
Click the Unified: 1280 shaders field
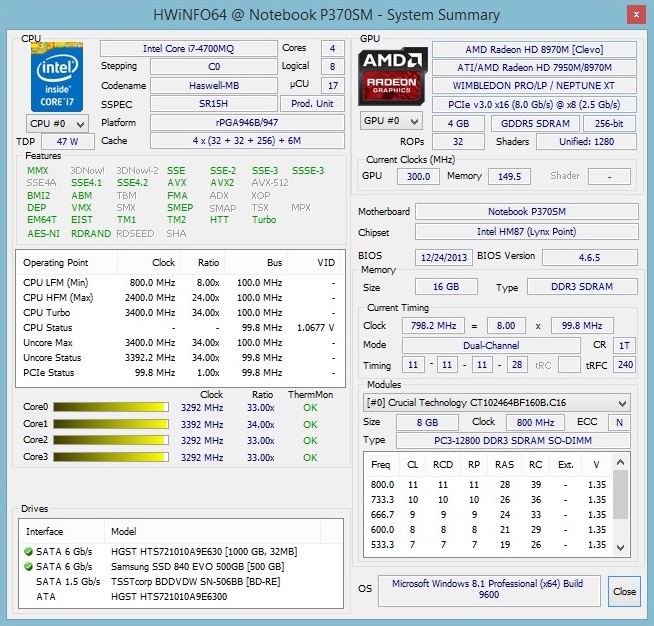586,142
